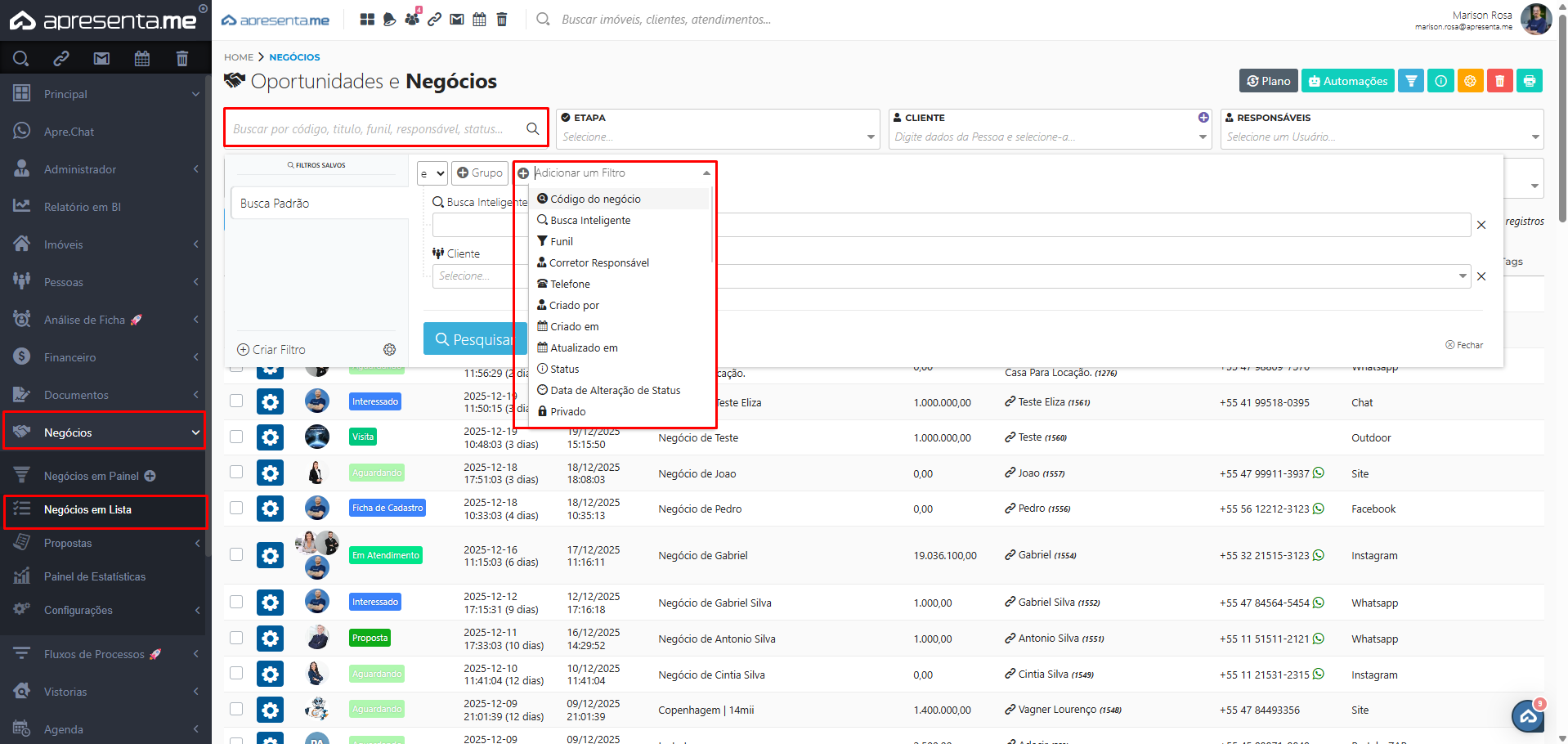Select Funil in the filter list
This screenshot has width=1568, height=744.
[561, 242]
